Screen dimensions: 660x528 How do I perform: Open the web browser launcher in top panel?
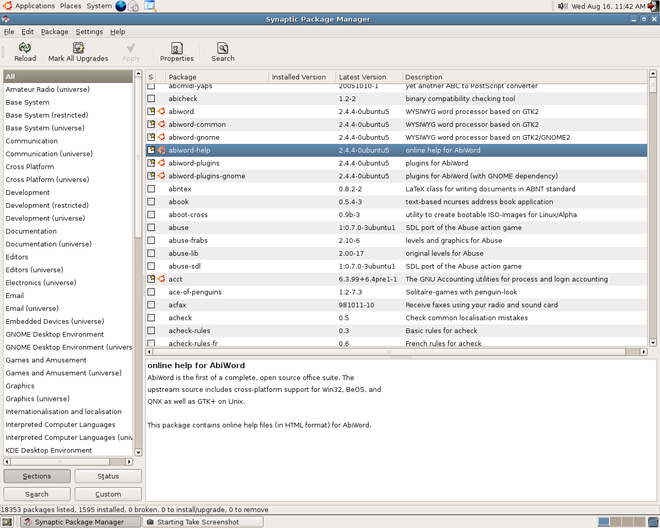[120, 6]
